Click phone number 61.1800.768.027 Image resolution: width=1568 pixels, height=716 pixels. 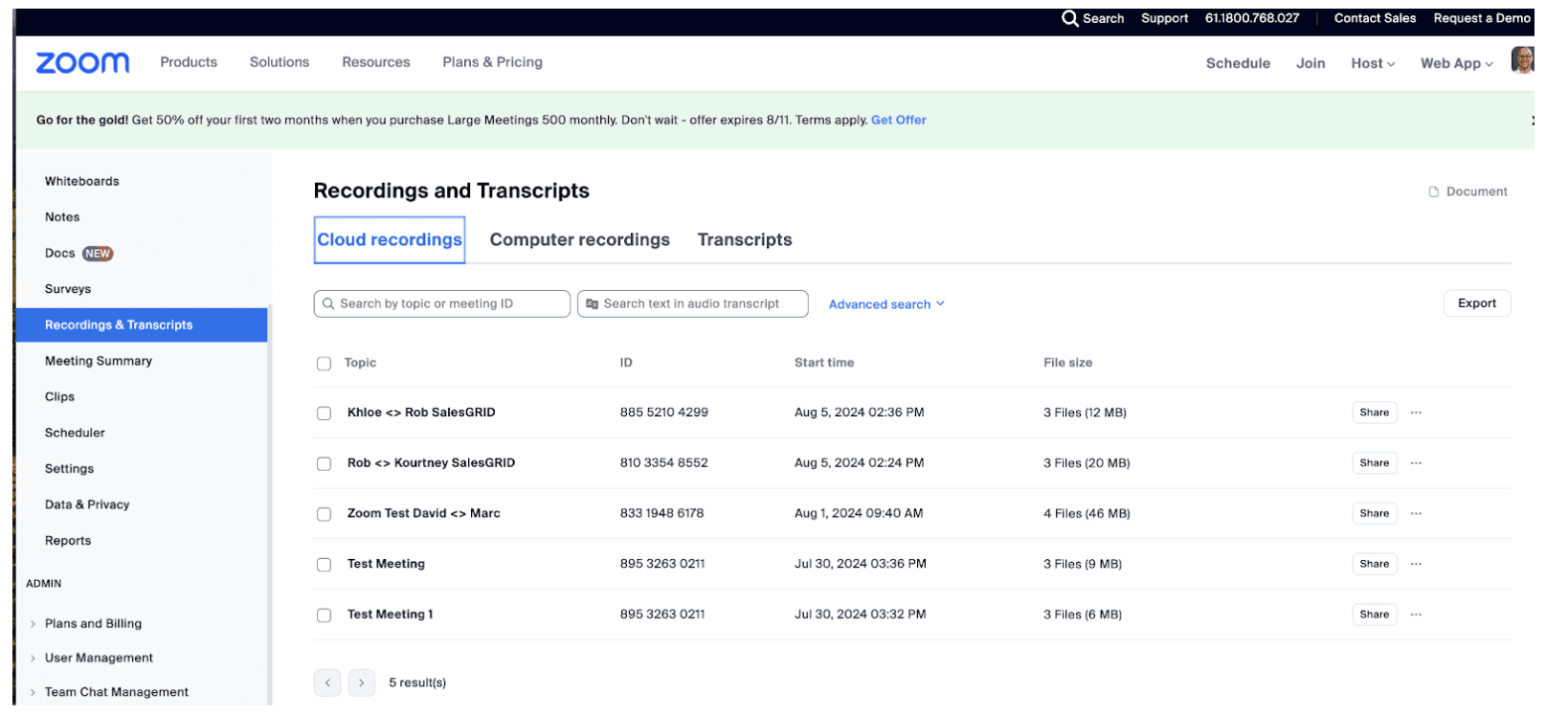point(1252,18)
